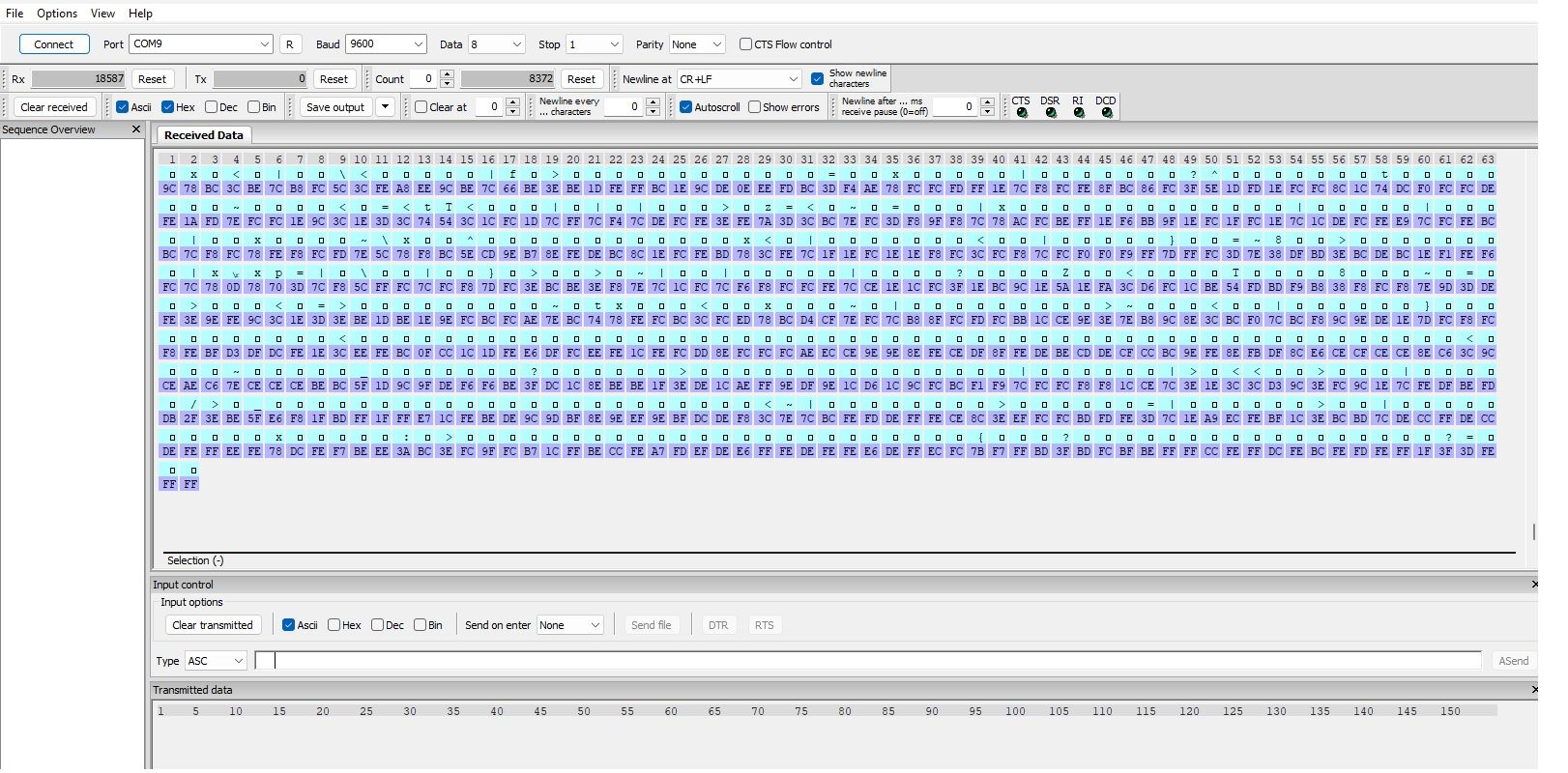The width and height of the screenshot is (1568, 773).
Task: Click the CTS status indicator LED
Action: (x=1022, y=113)
